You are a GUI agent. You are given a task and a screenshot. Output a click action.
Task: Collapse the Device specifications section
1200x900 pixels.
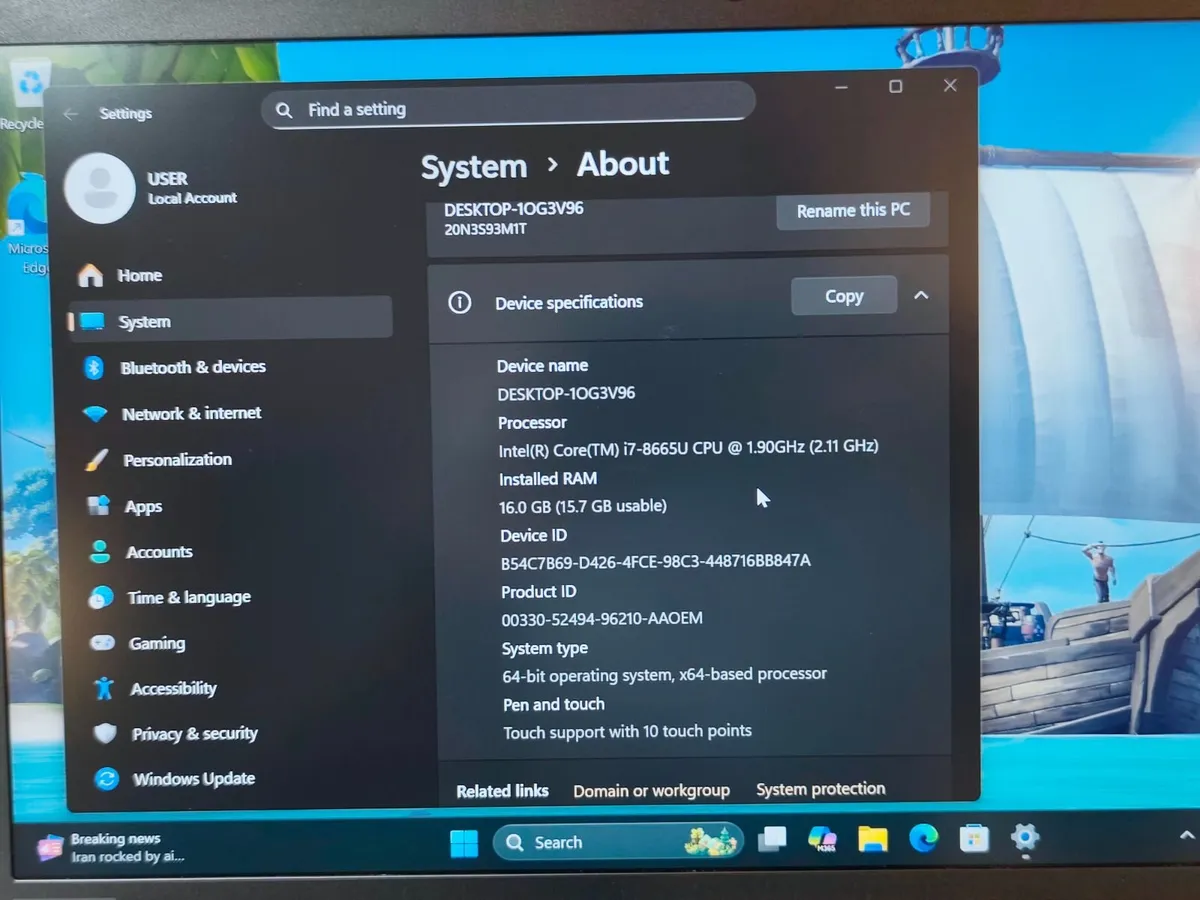pos(921,295)
